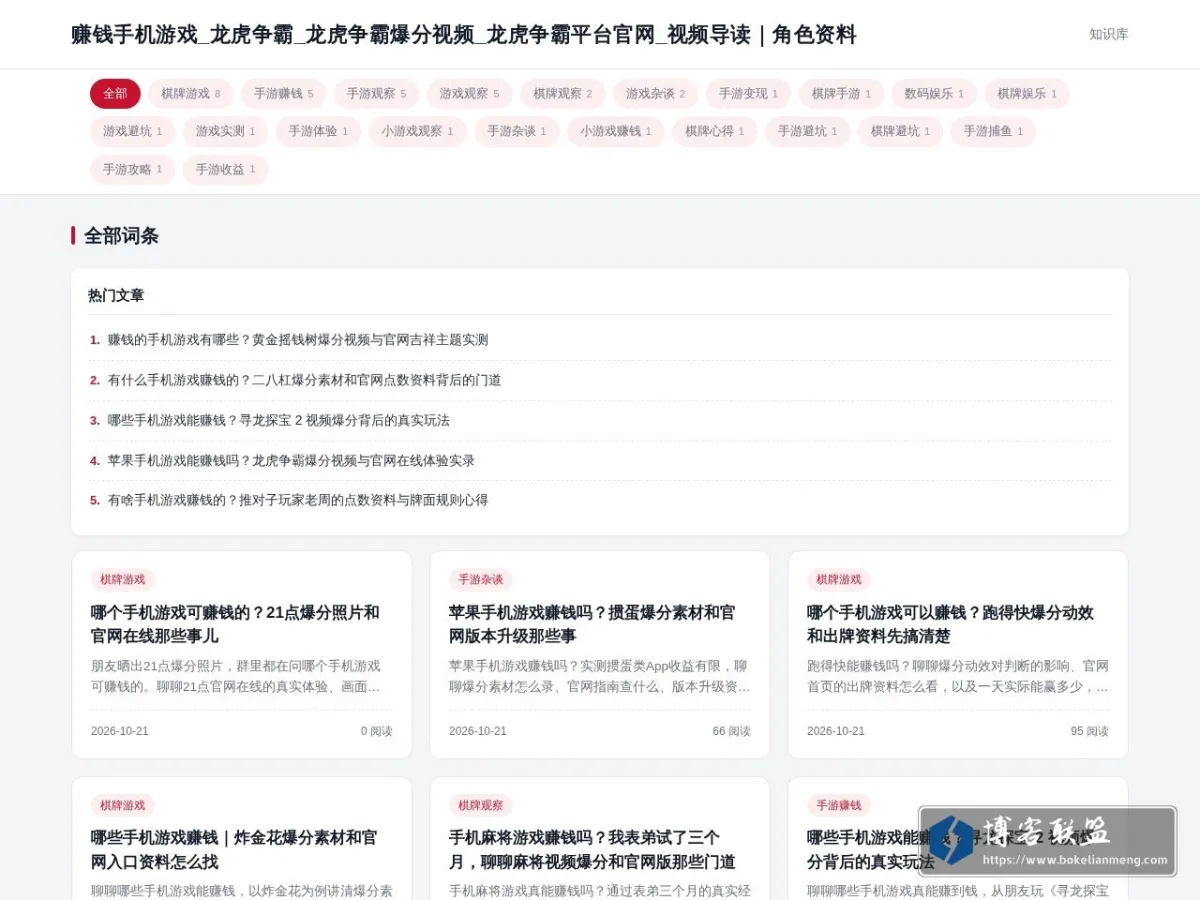Screen dimensions: 1200x900
Task: Filter by 小游戏观察 1 tag
Action: coord(417,131)
